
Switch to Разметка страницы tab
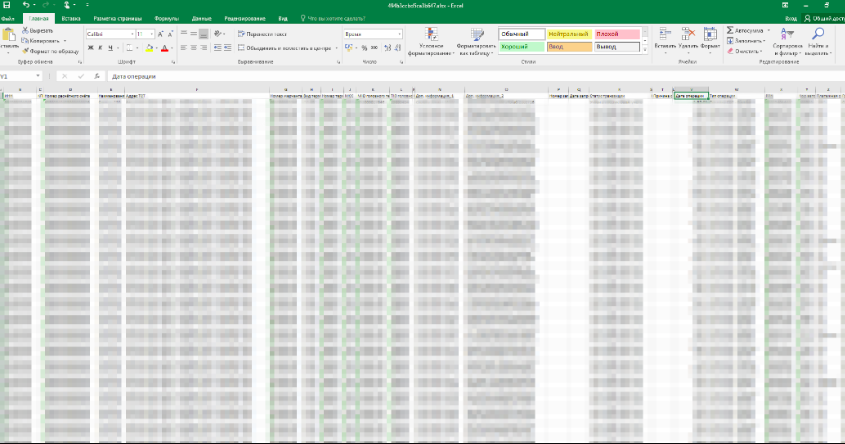tap(117, 18)
